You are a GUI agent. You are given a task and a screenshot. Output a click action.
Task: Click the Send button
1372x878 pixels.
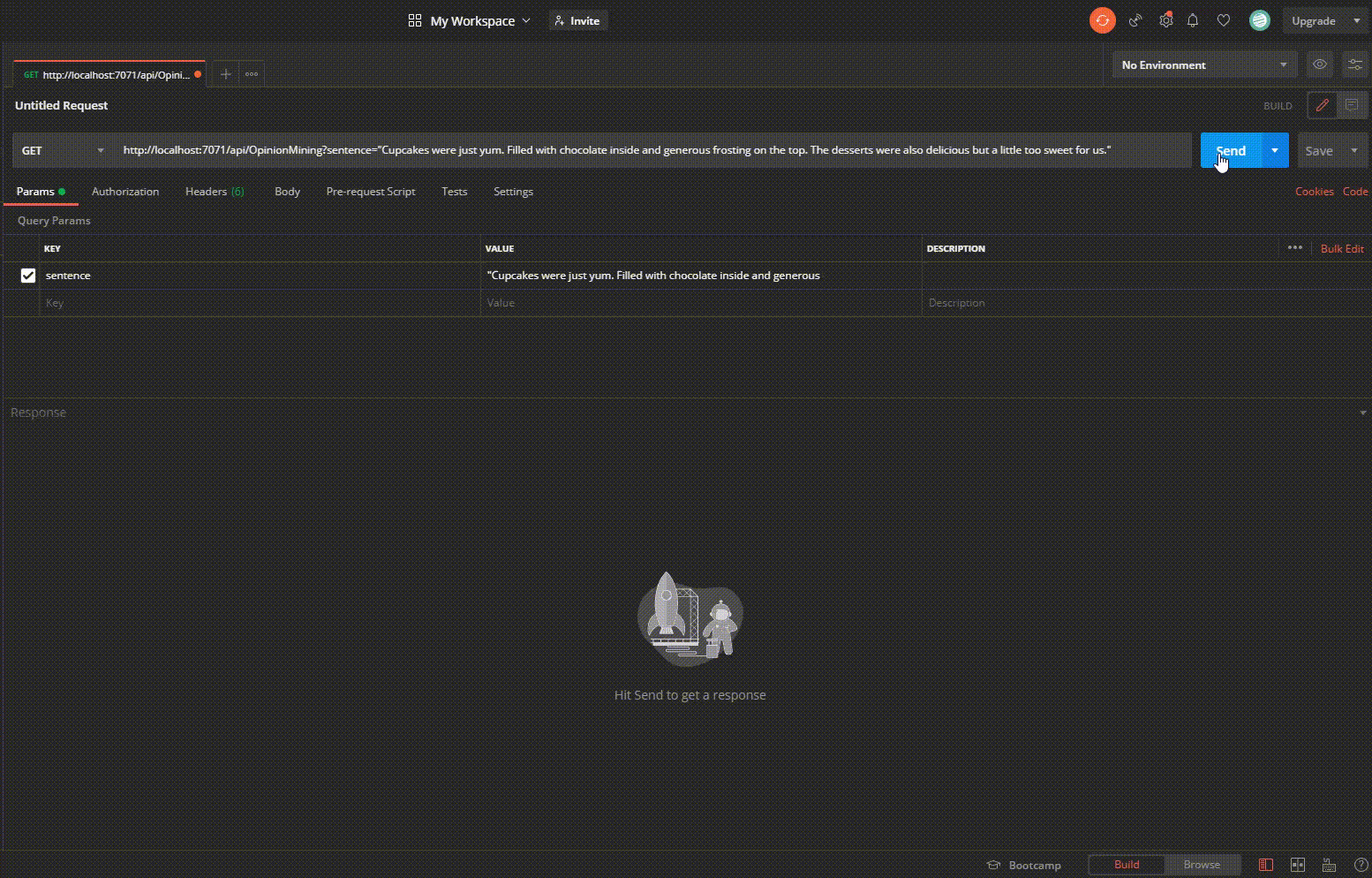click(x=1230, y=150)
